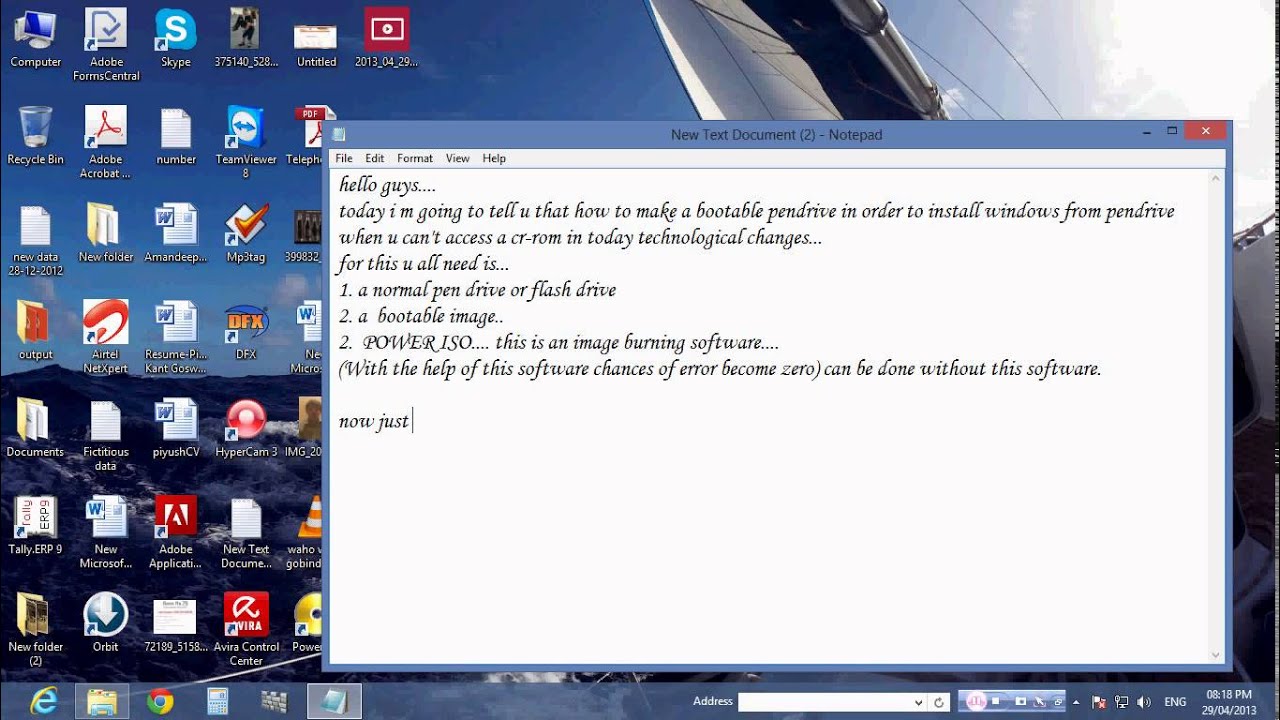Select the 'New folder' desktop folder
Image resolution: width=1280 pixels, height=720 pixels.
point(106,234)
